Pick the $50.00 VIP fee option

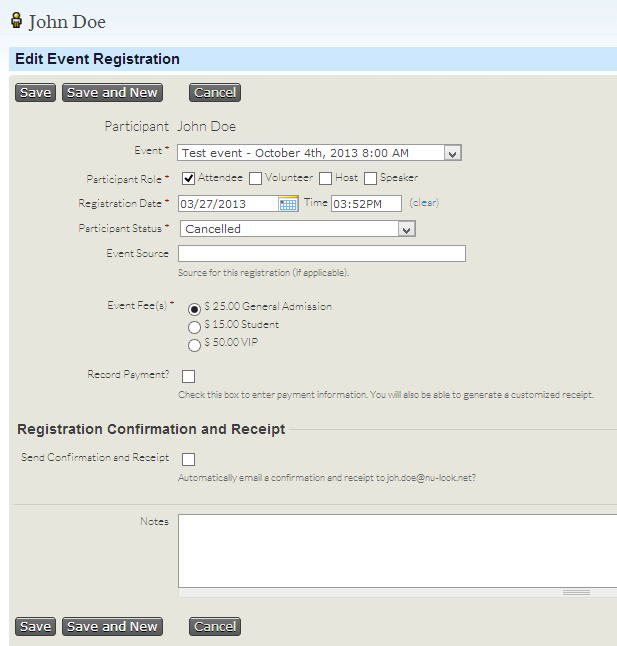[x=195, y=345]
